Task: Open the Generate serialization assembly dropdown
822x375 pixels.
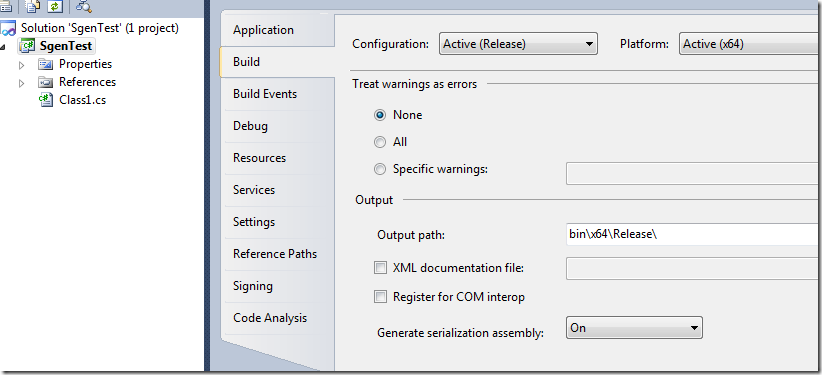Action: [x=634, y=328]
